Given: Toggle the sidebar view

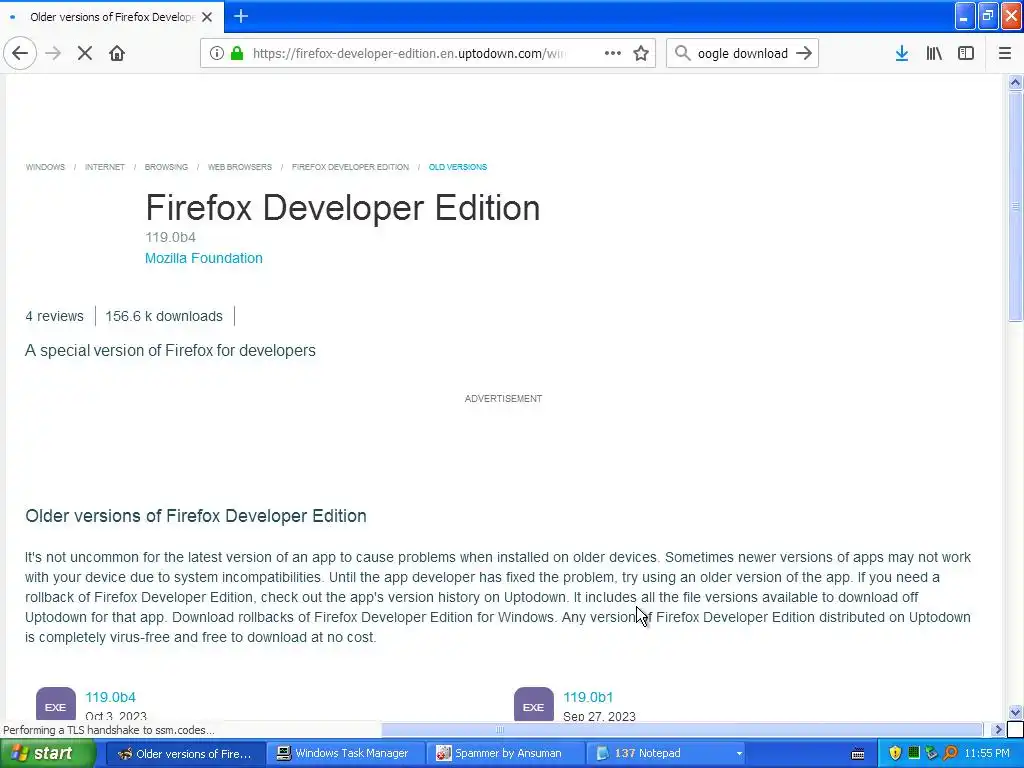Looking at the screenshot, I should click(966, 53).
